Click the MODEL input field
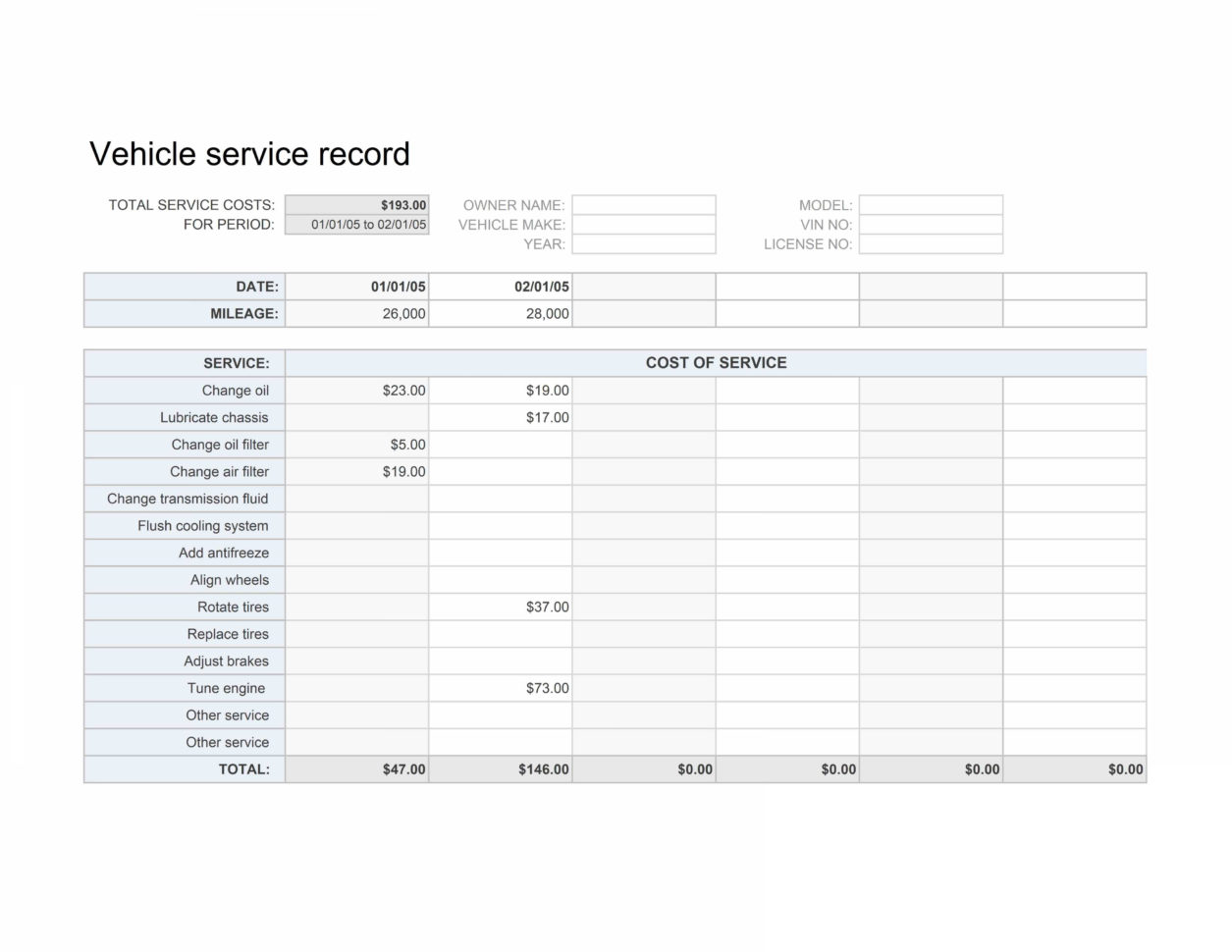 click(x=930, y=204)
